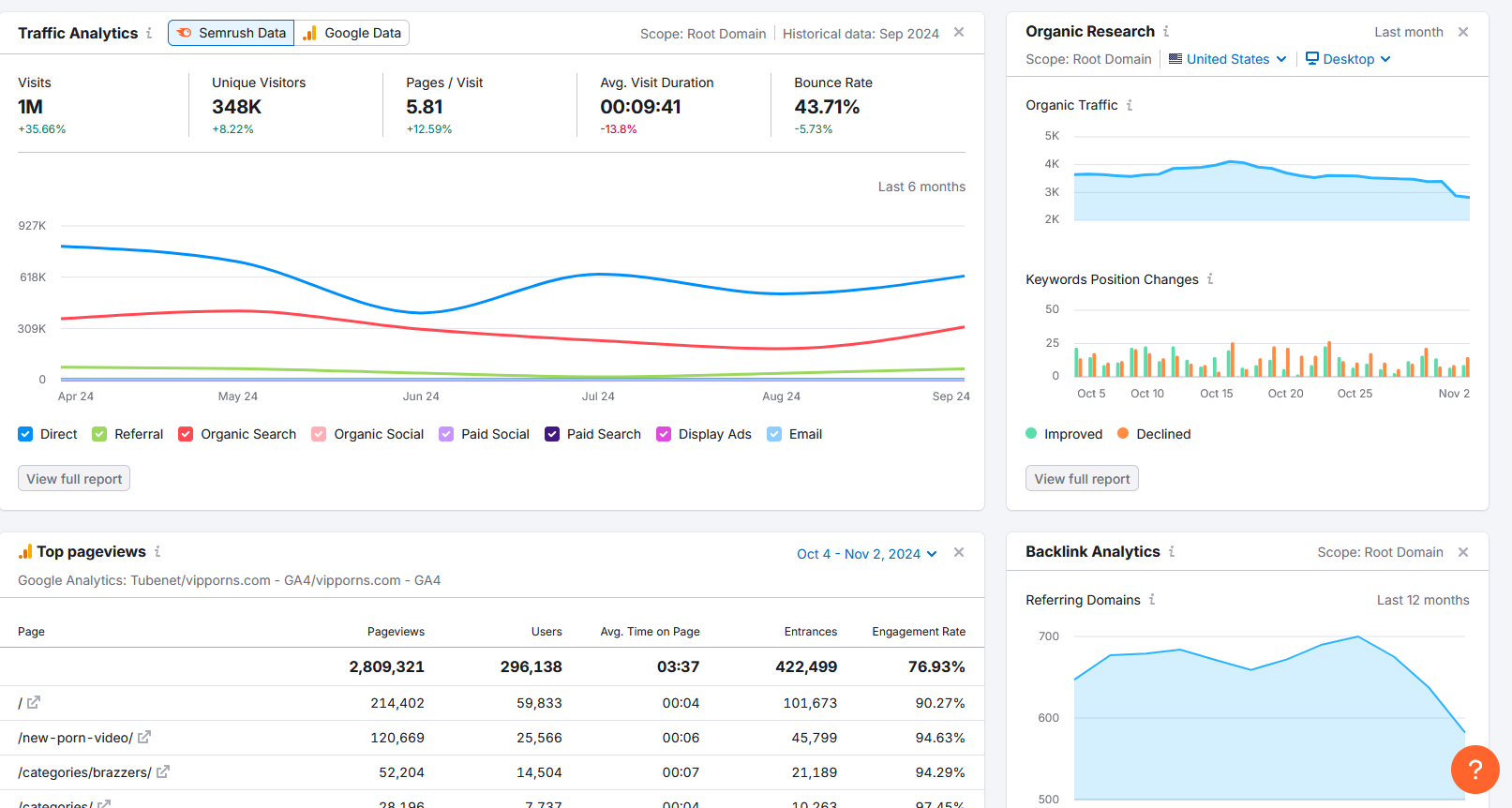Toggle the Organic Social checkbox
The width and height of the screenshot is (1512, 808).
(319, 434)
